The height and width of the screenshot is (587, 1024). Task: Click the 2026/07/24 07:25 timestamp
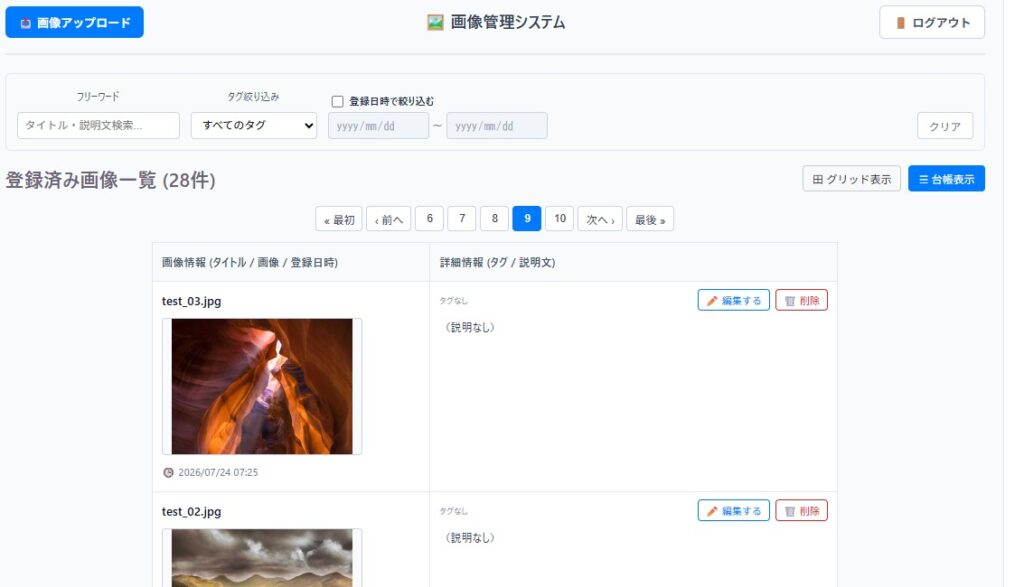(218, 473)
